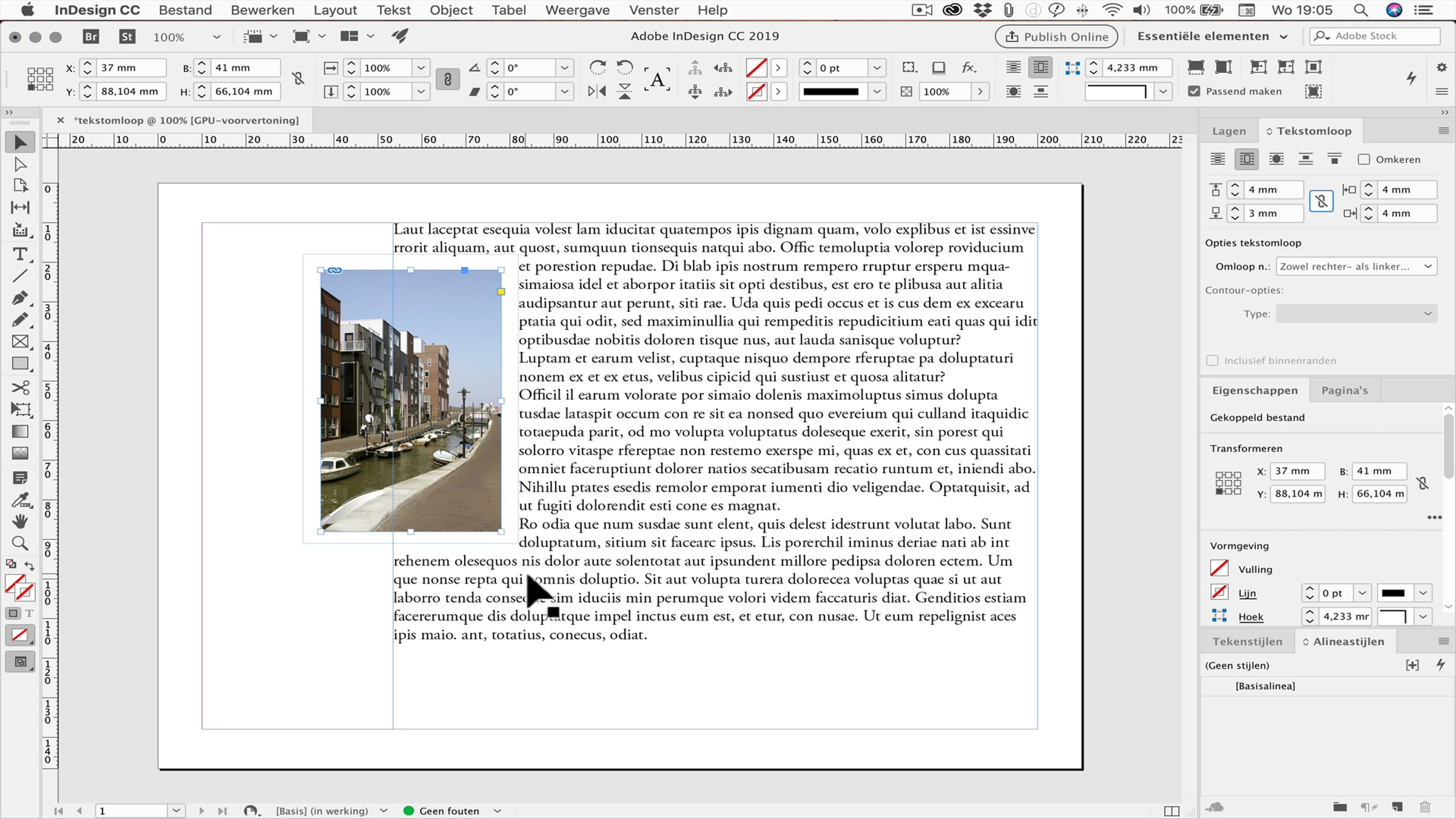
Task: Click the jump object text wrap icon
Action: tap(1306, 159)
